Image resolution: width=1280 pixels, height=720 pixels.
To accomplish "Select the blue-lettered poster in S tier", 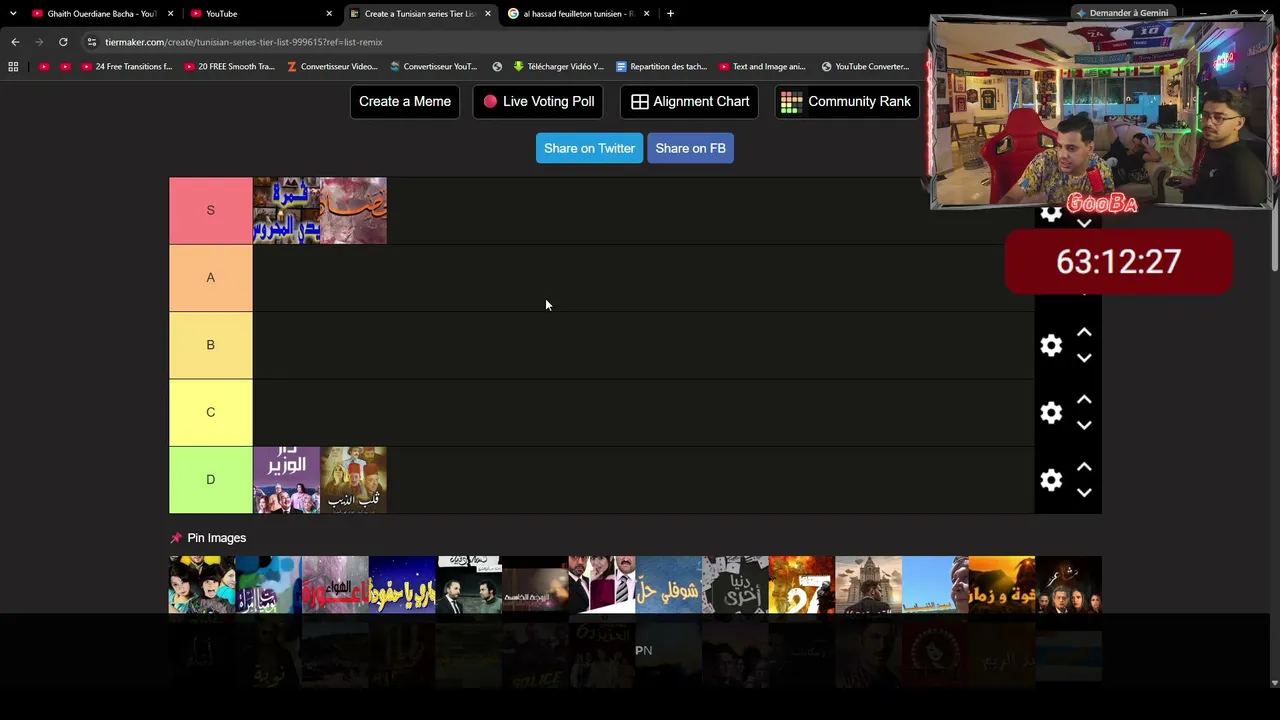I will coord(286,211).
